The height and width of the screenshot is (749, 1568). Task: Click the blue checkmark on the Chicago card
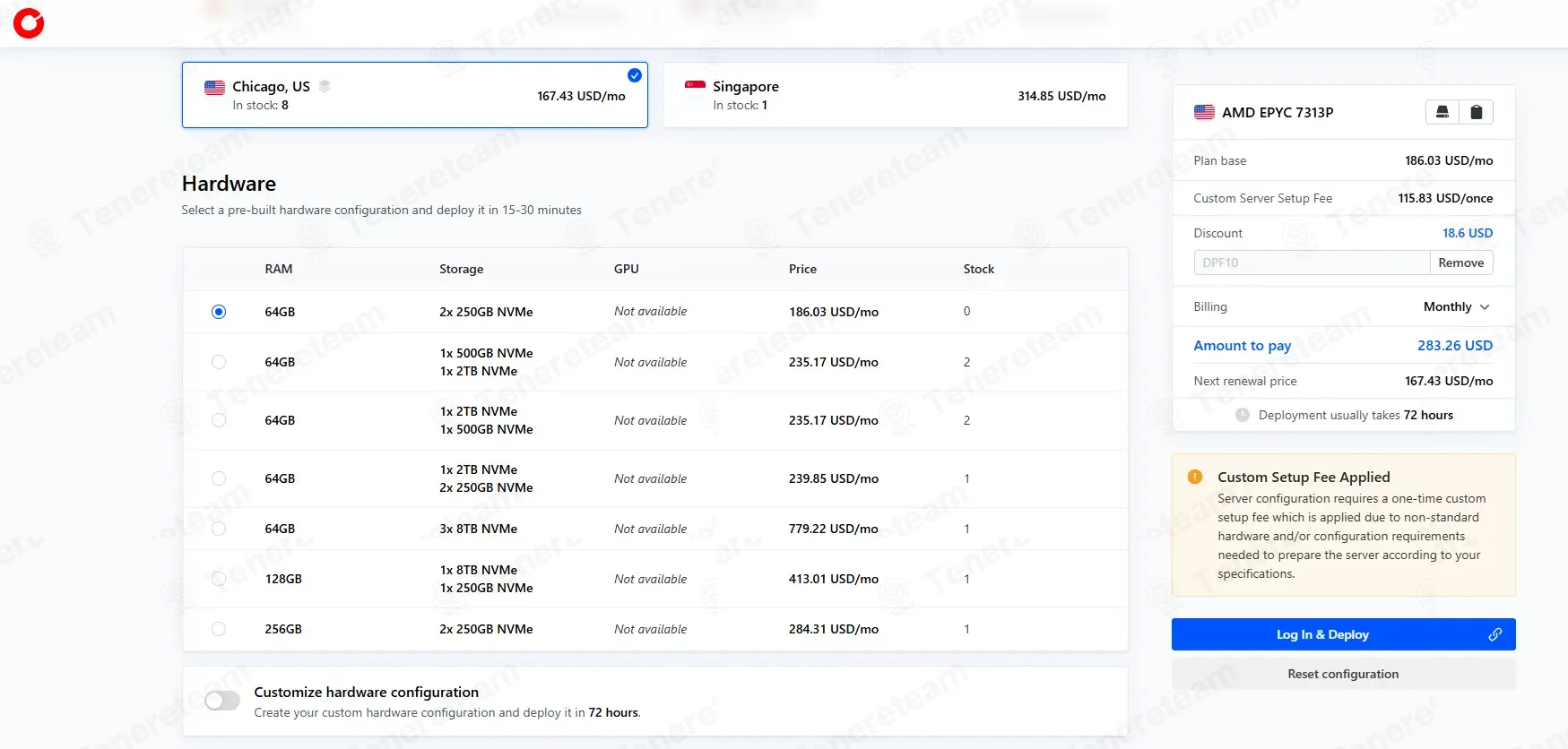(635, 75)
